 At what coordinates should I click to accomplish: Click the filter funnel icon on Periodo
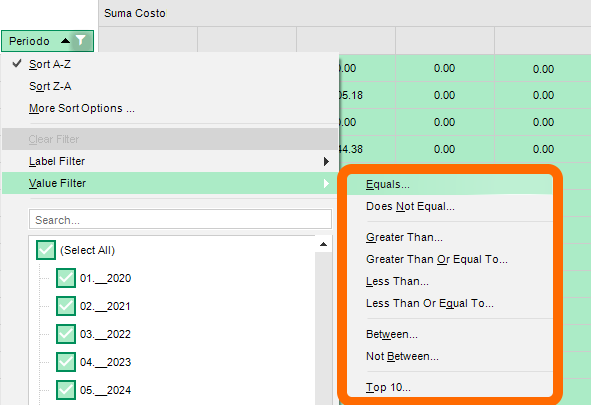coord(81,40)
